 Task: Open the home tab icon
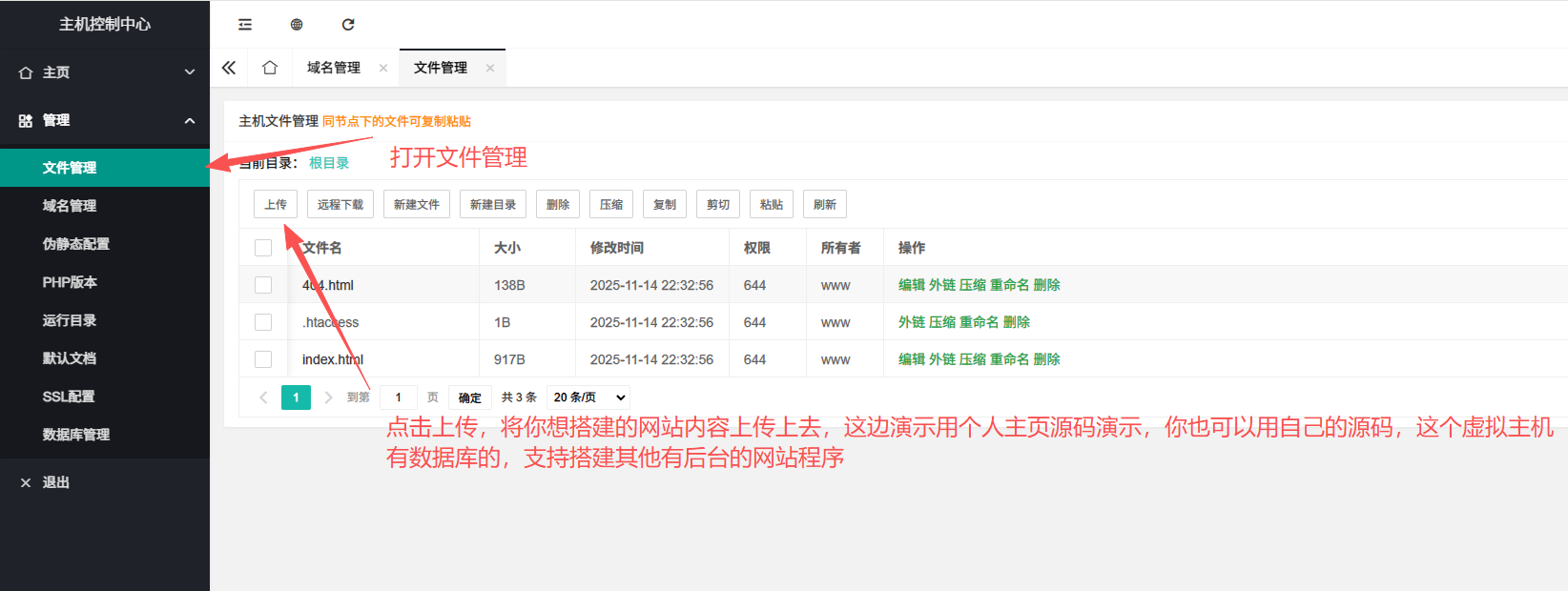click(270, 68)
